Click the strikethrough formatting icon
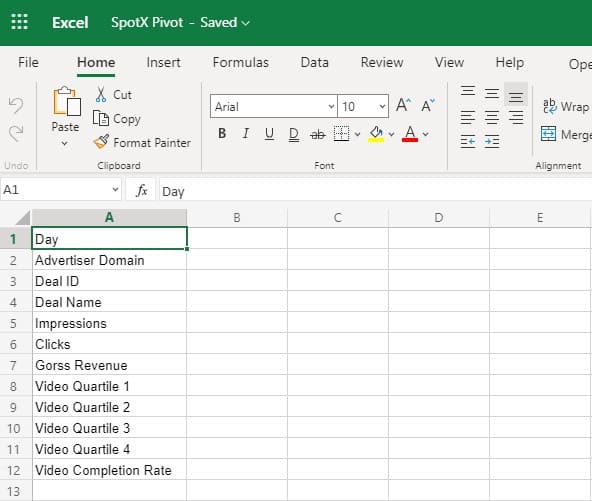Screen dimensions: 592x501 [x=318, y=134]
